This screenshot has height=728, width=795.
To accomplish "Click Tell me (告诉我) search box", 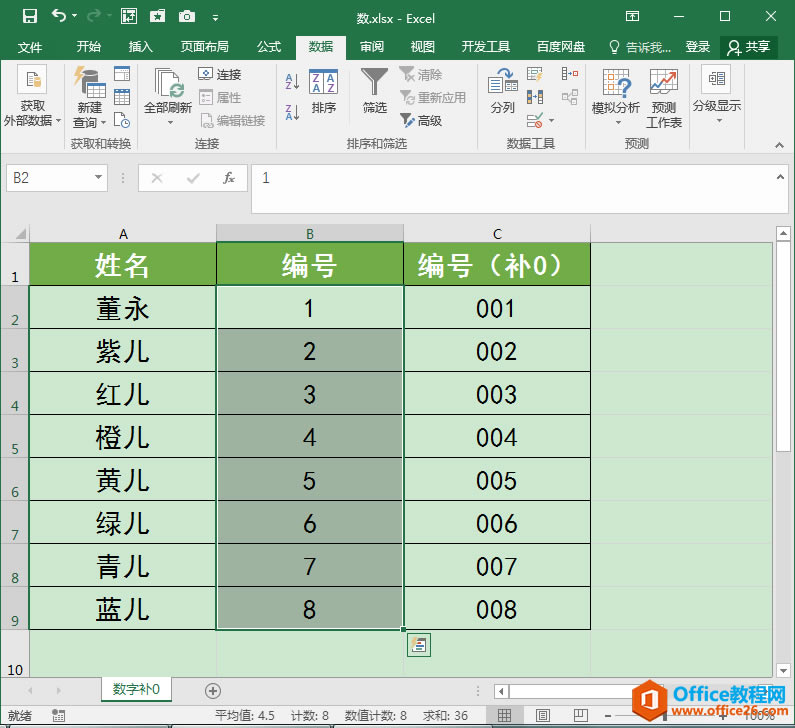I will [640, 47].
